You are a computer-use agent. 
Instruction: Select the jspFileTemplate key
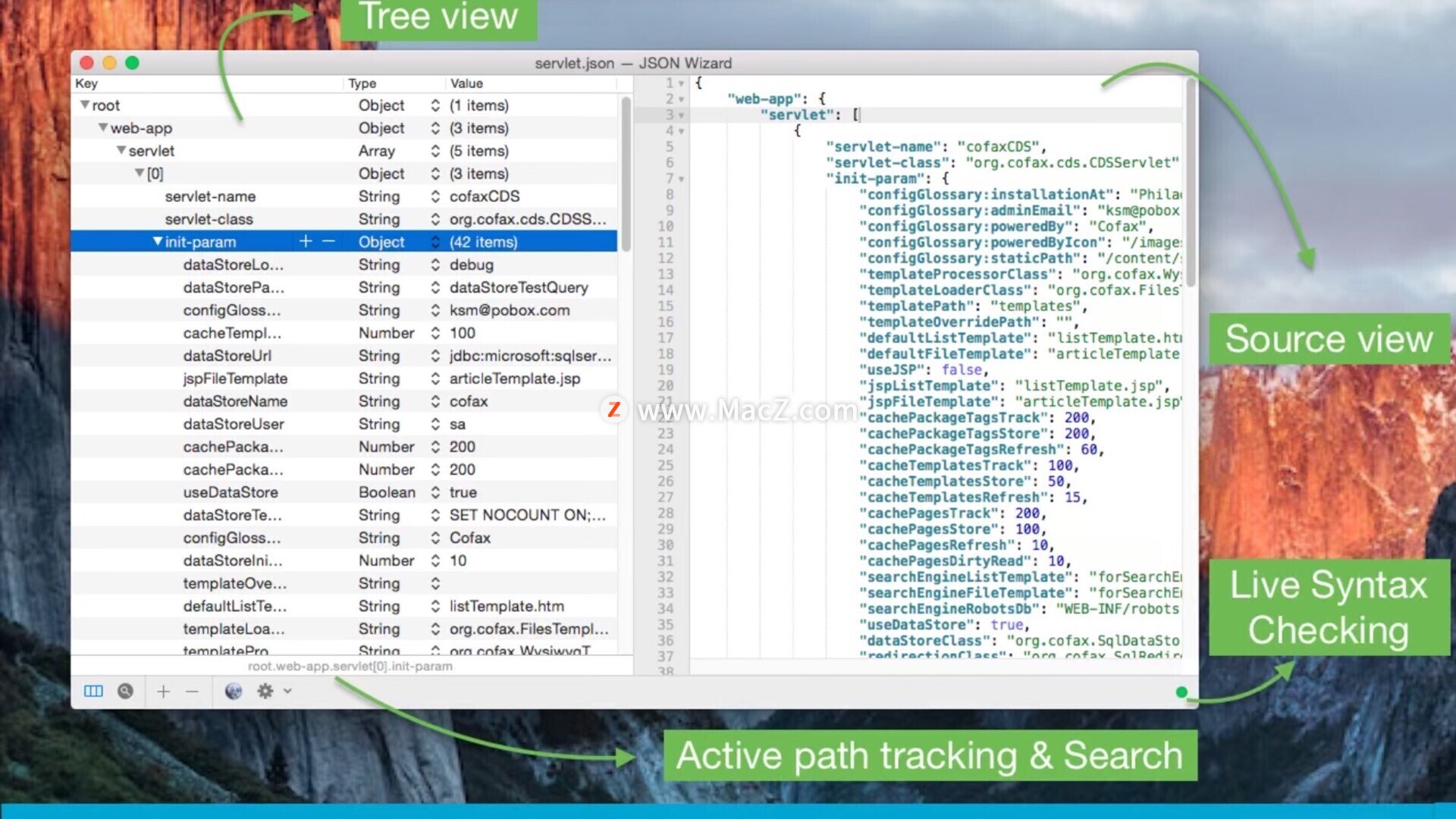pos(235,378)
